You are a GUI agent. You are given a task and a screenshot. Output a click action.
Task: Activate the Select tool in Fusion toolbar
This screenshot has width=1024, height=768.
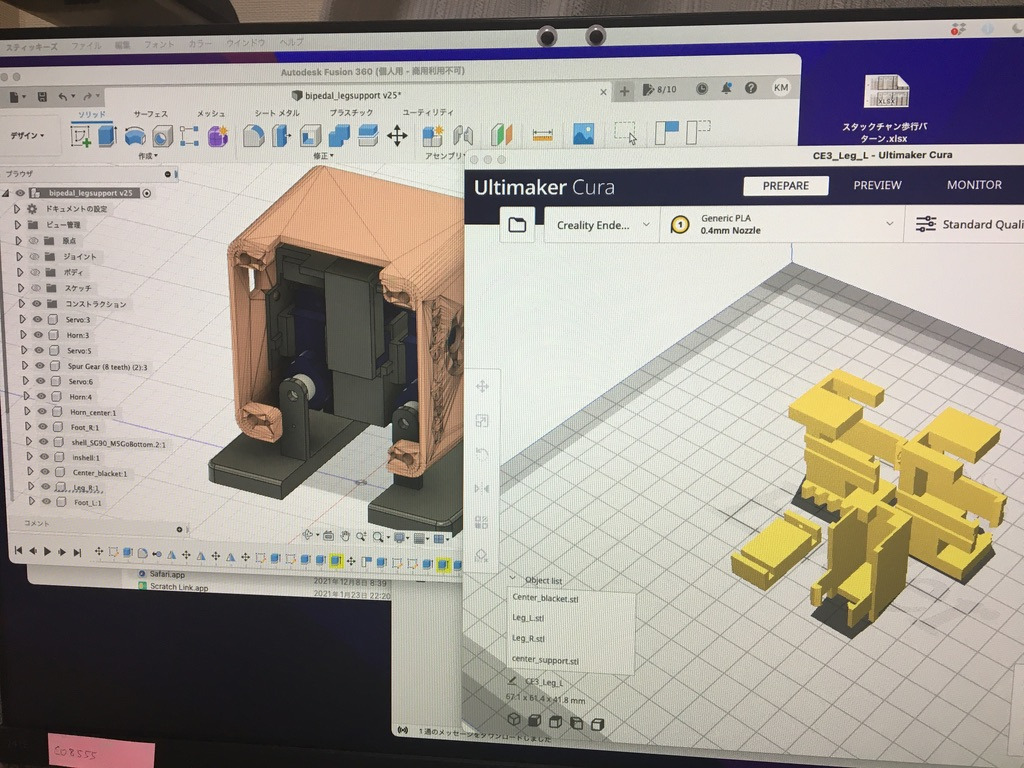tap(626, 133)
